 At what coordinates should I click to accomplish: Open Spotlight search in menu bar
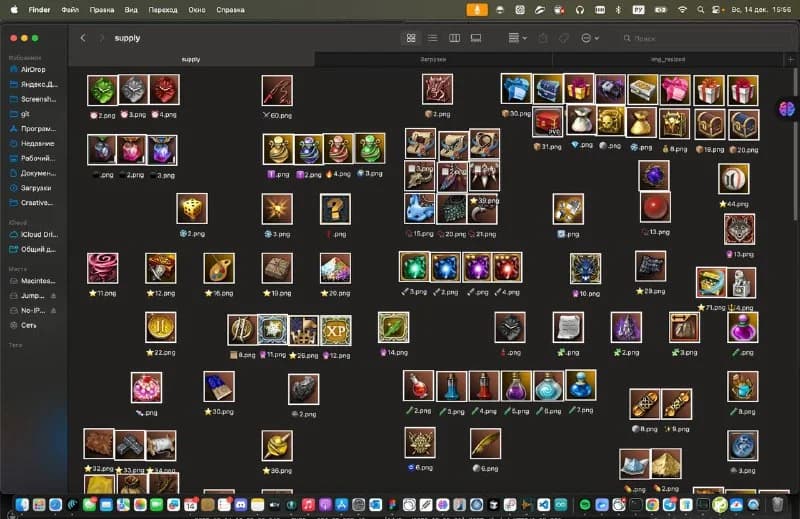point(701,10)
